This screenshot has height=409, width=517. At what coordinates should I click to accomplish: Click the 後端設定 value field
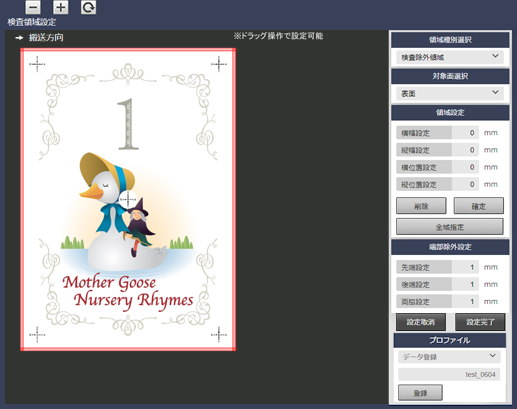pyautogui.click(x=465, y=284)
